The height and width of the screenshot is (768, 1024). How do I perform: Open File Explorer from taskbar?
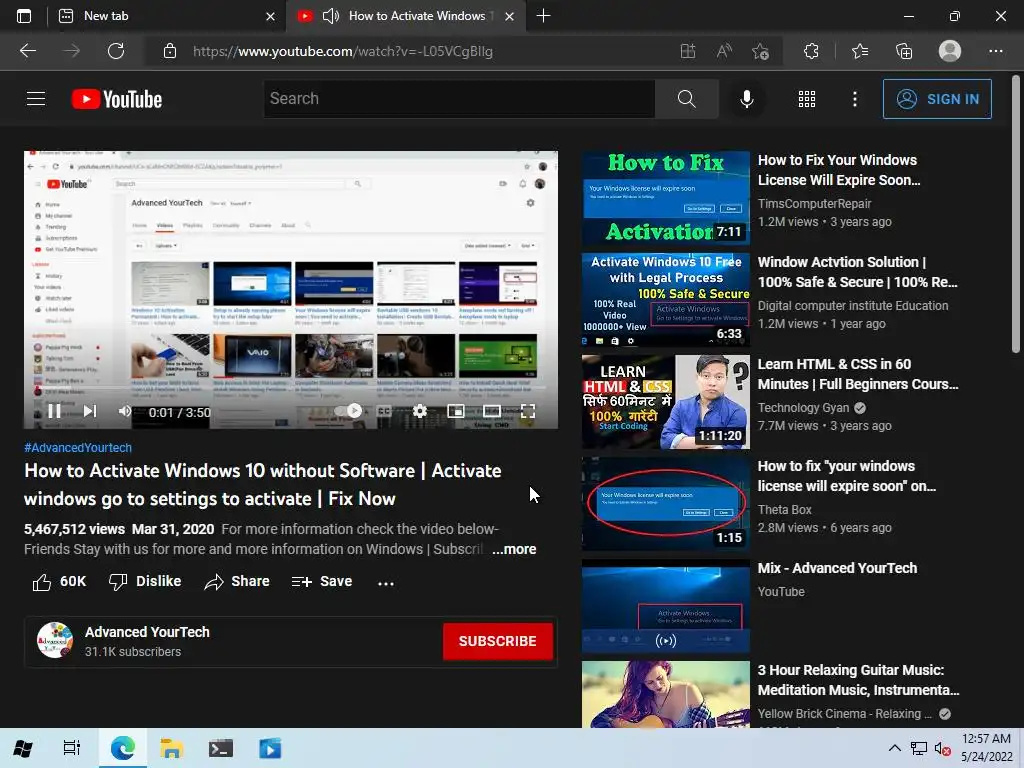[171, 748]
